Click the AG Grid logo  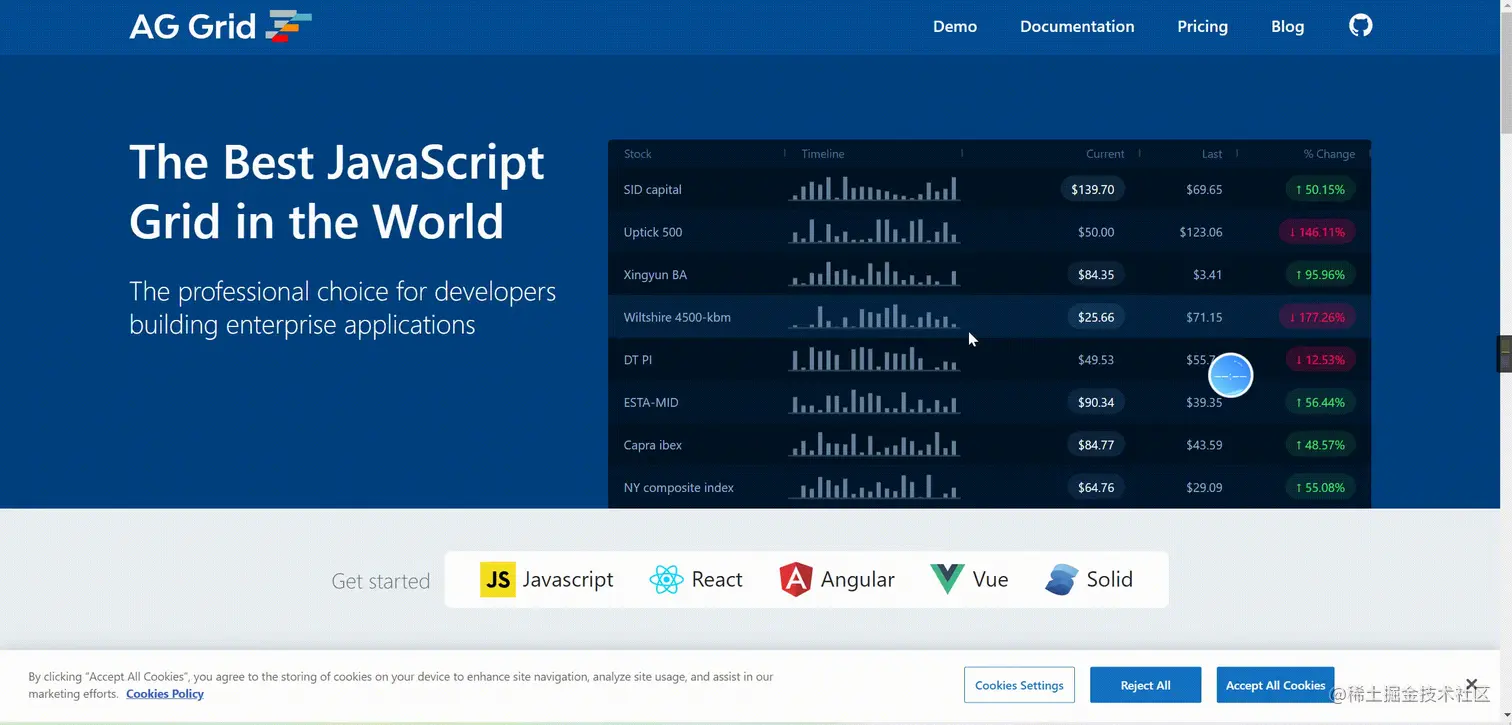click(221, 26)
